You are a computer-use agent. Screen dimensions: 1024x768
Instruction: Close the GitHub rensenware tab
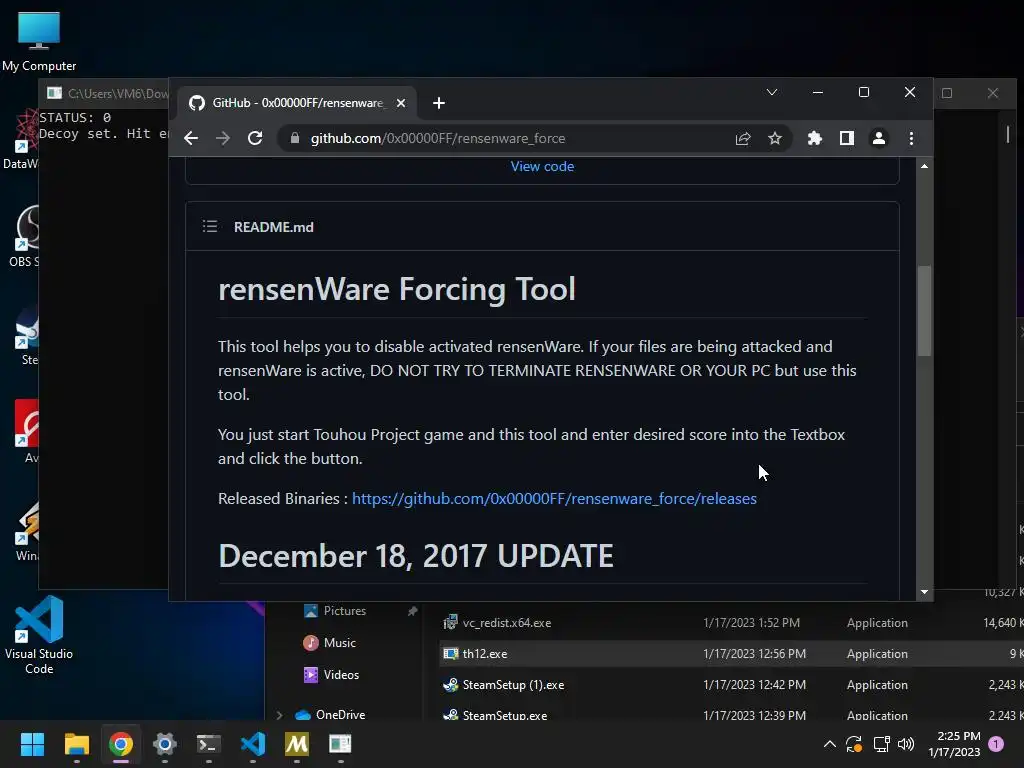coord(401,103)
